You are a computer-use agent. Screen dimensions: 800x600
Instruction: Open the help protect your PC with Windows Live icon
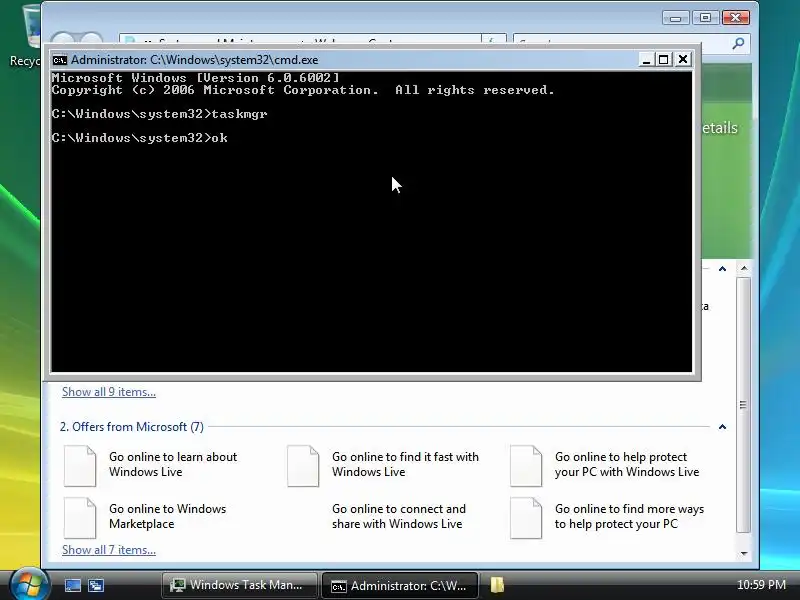[x=526, y=465]
